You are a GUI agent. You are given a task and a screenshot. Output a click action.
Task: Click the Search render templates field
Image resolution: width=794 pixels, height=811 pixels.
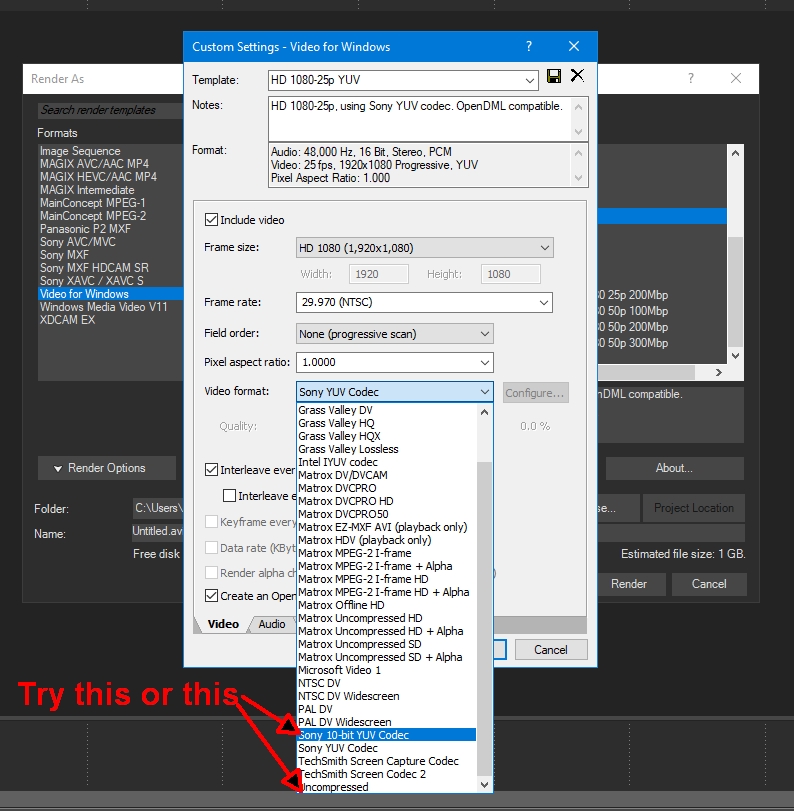pos(110,110)
